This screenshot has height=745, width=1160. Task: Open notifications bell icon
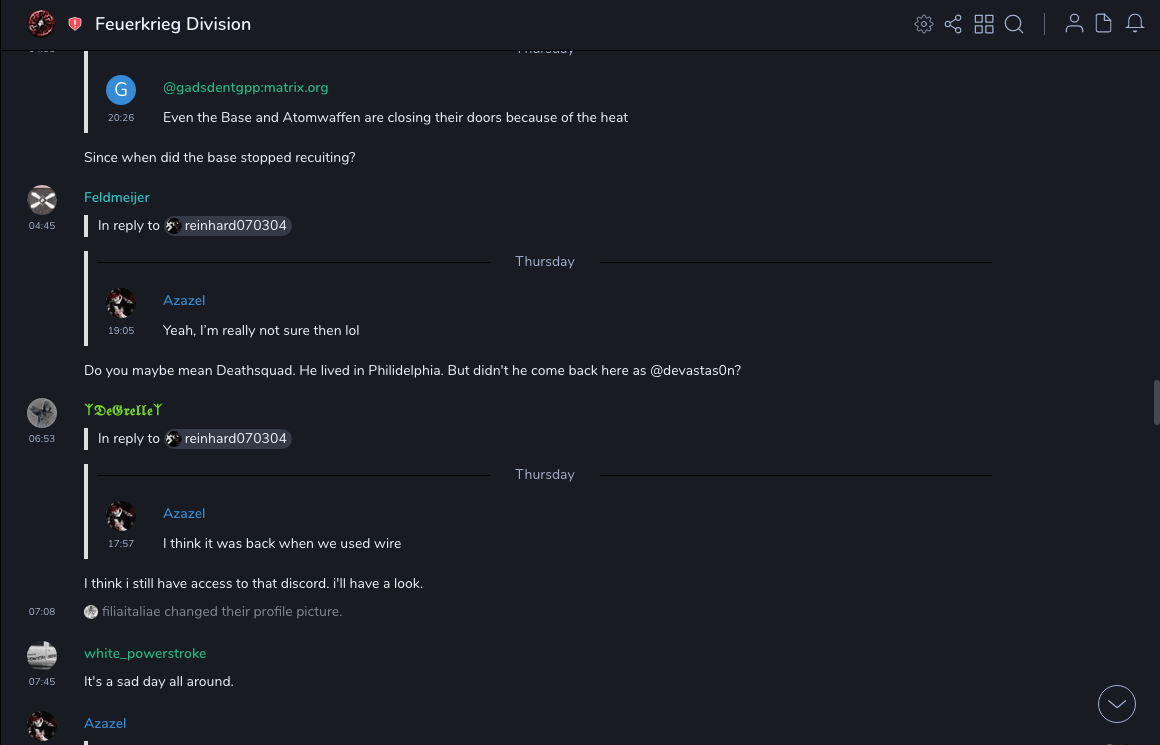tap(1135, 24)
